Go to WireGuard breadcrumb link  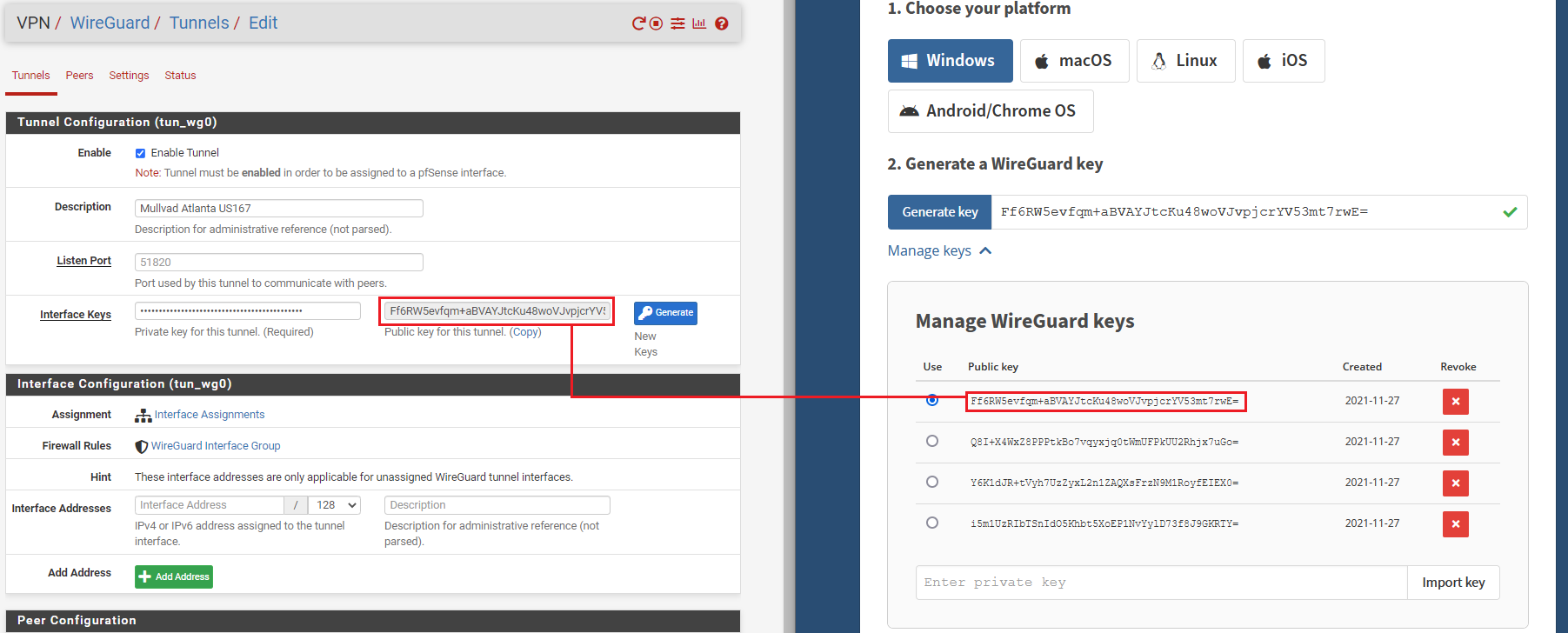pyautogui.click(x=110, y=23)
